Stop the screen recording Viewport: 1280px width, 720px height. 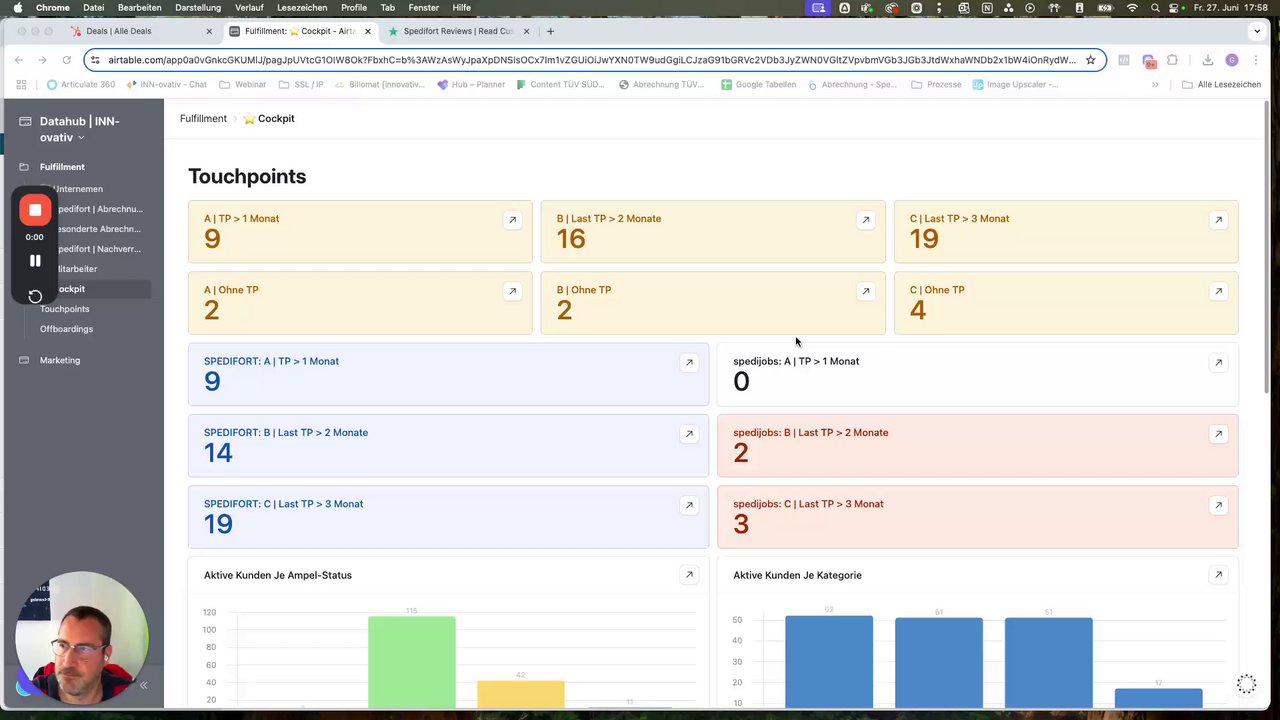click(x=35, y=210)
